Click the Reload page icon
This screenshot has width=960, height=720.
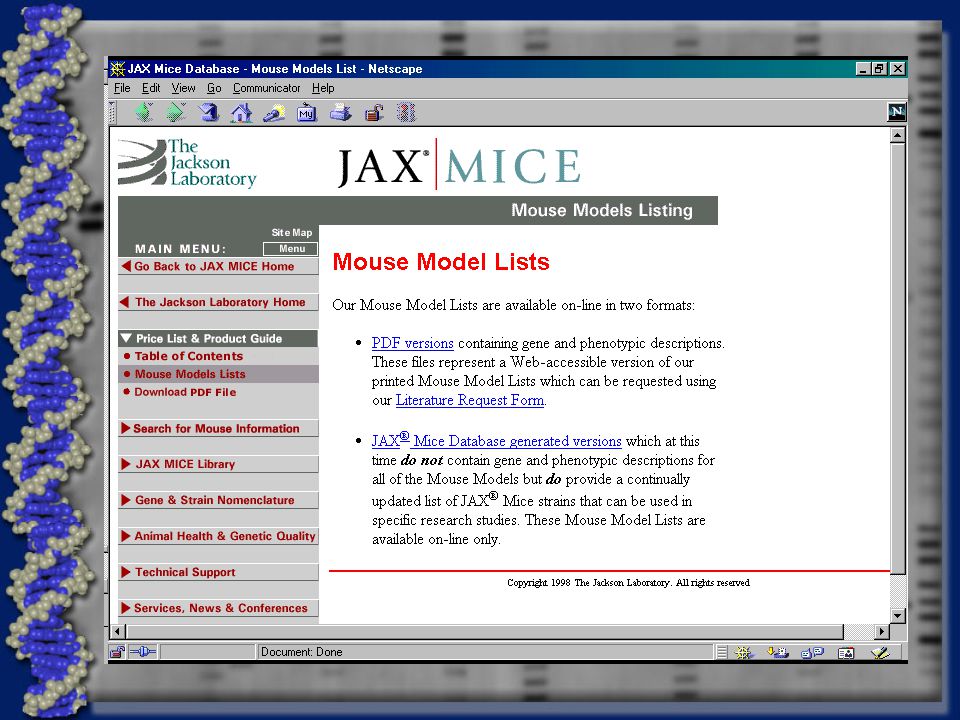coord(209,112)
